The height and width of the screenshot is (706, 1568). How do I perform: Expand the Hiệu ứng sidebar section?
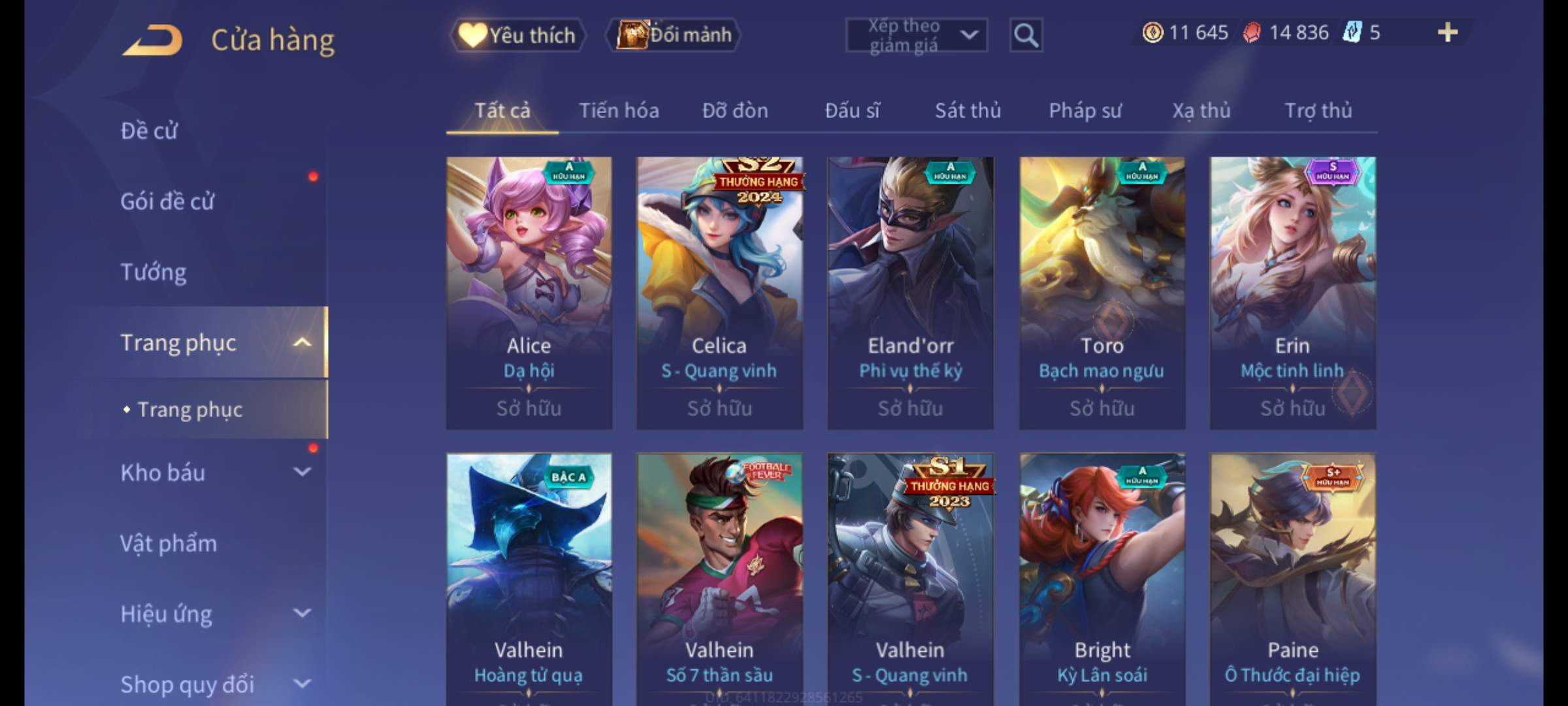302,613
